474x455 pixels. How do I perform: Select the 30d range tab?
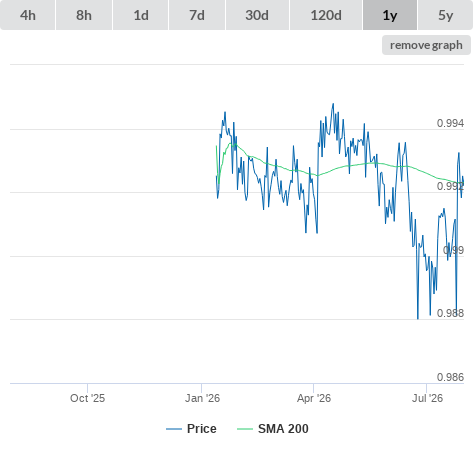tap(257, 15)
